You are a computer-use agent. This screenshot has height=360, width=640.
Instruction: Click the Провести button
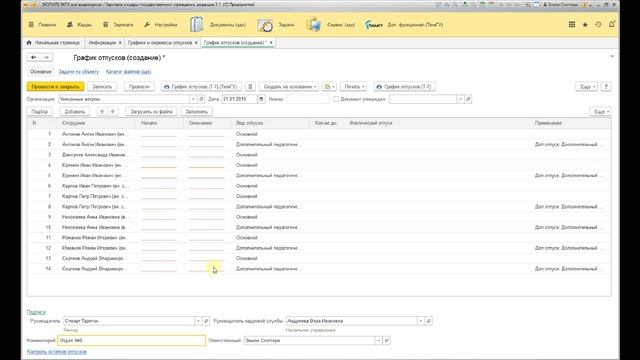[139, 87]
